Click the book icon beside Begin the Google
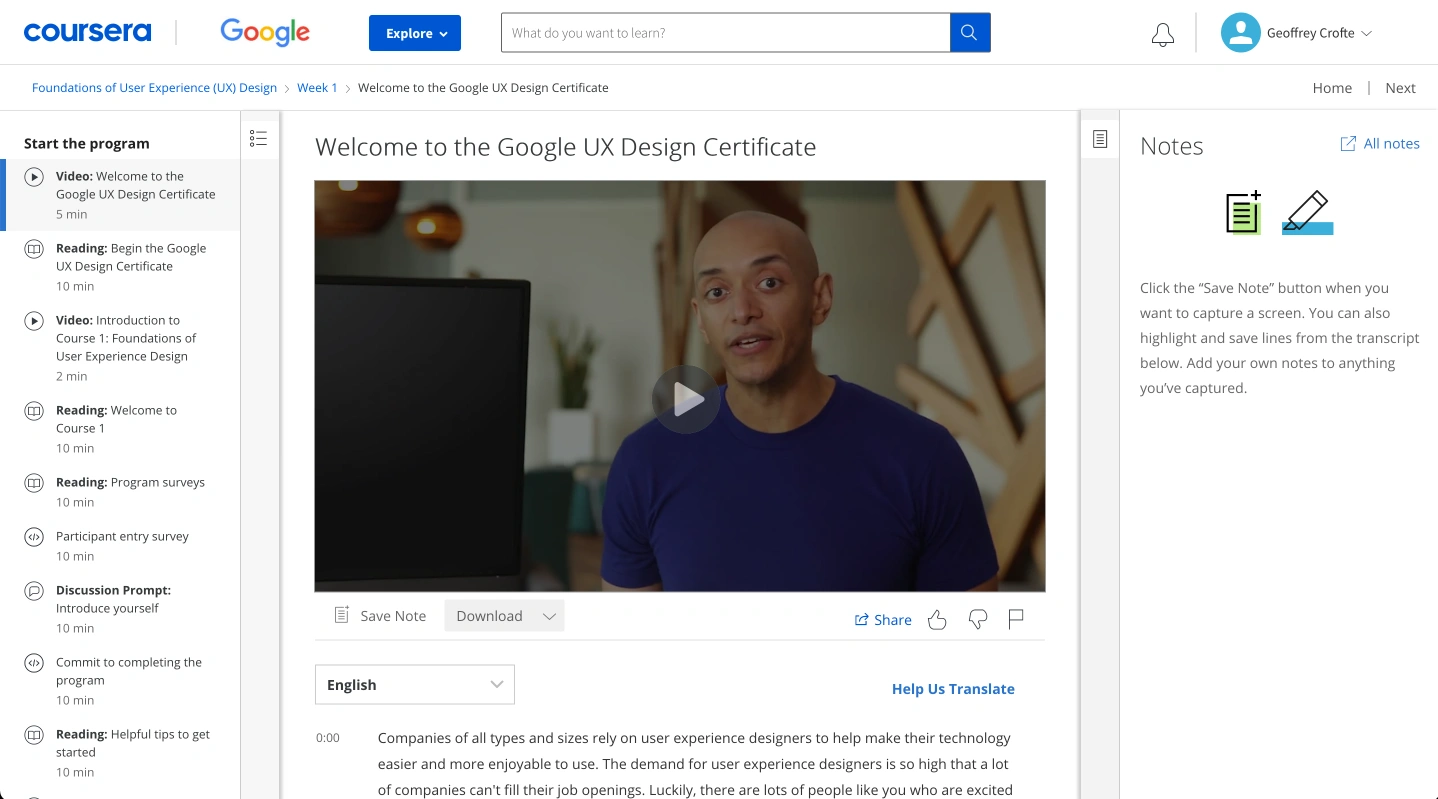The height and width of the screenshot is (799, 1438). coord(34,249)
